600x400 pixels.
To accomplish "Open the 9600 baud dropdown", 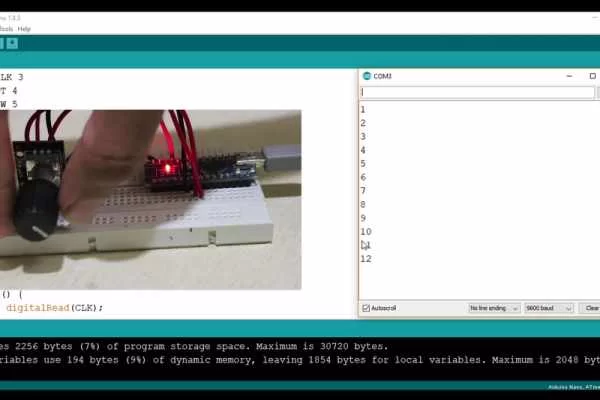I will [x=549, y=308].
